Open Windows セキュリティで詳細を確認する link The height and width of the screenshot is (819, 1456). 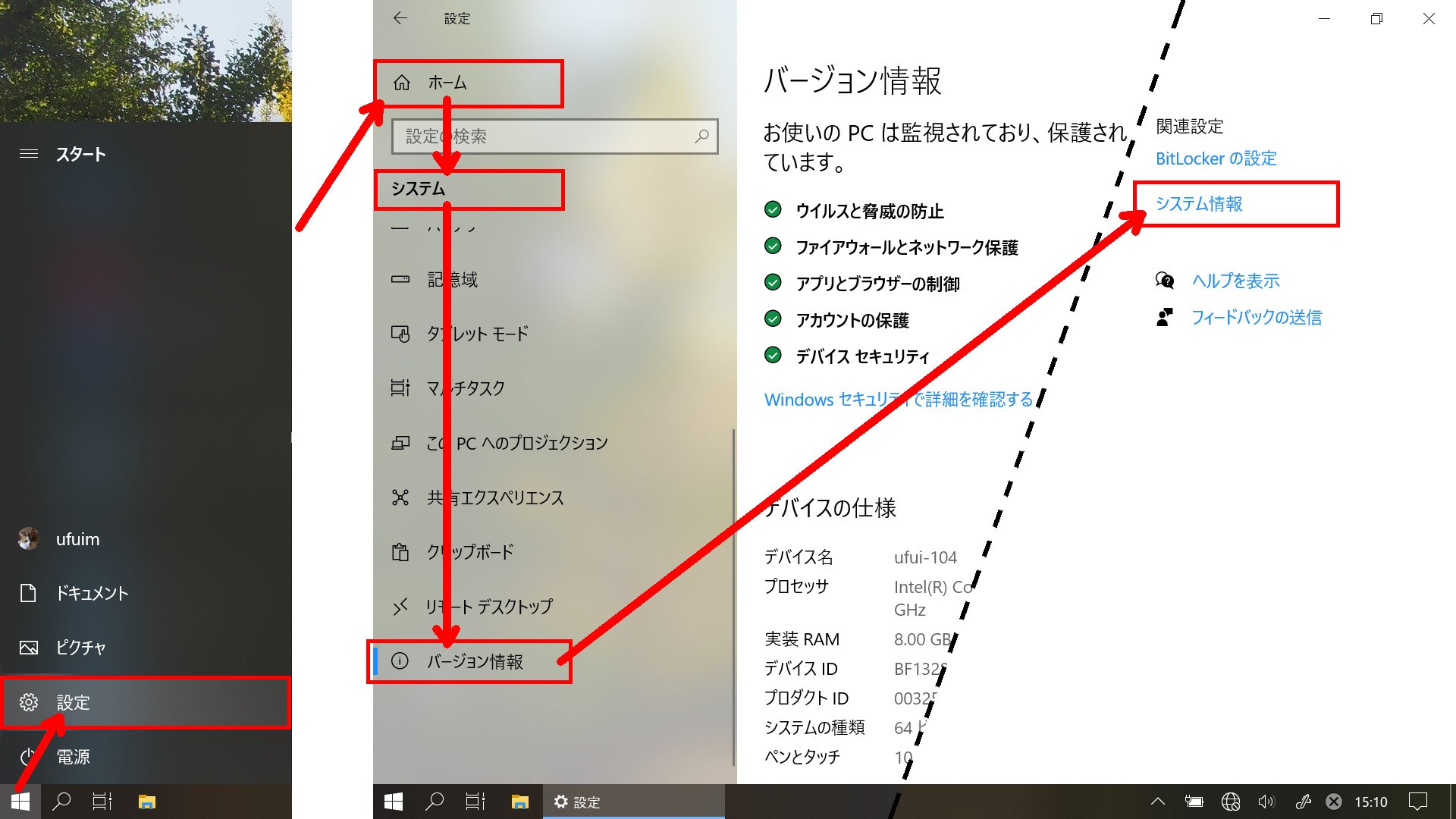point(899,400)
